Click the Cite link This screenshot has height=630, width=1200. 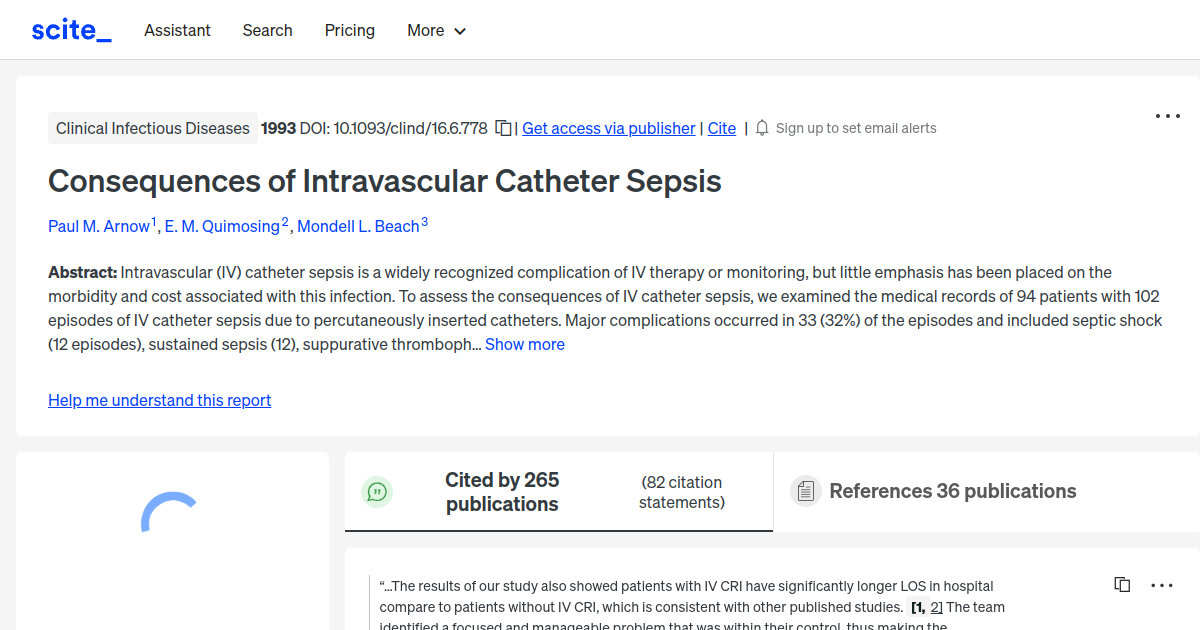tap(721, 128)
